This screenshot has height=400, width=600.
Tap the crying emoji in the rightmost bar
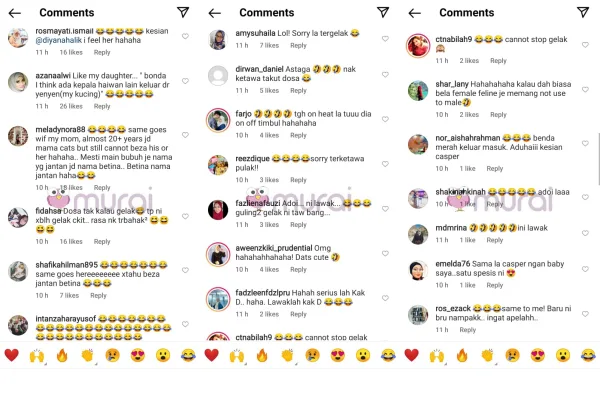[x=512, y=355]
